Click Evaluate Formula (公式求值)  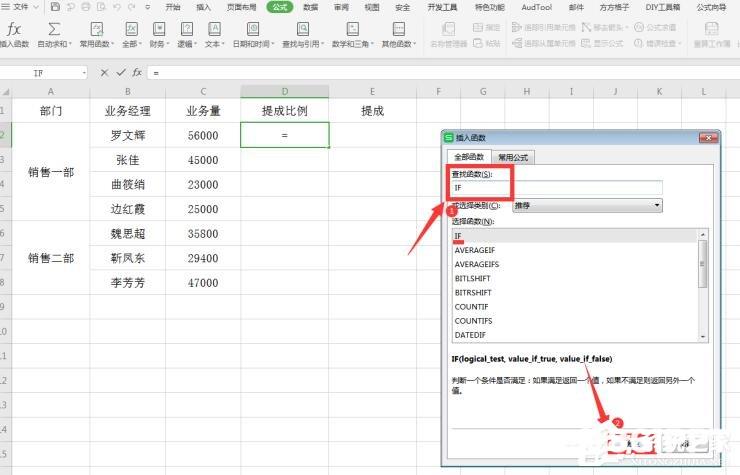pyautogui.click(x=655, y=27)
